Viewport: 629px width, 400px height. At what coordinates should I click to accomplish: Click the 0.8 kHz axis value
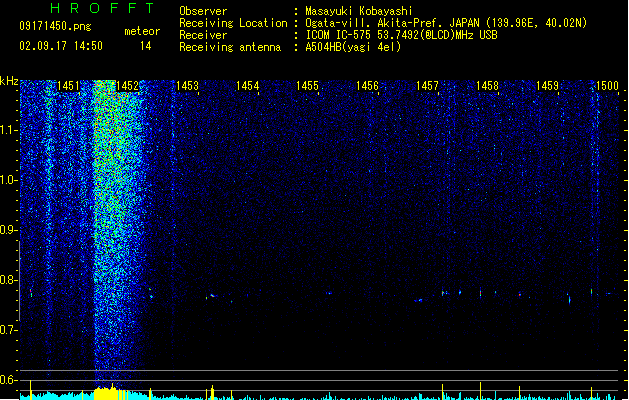[x=8, y=280]
